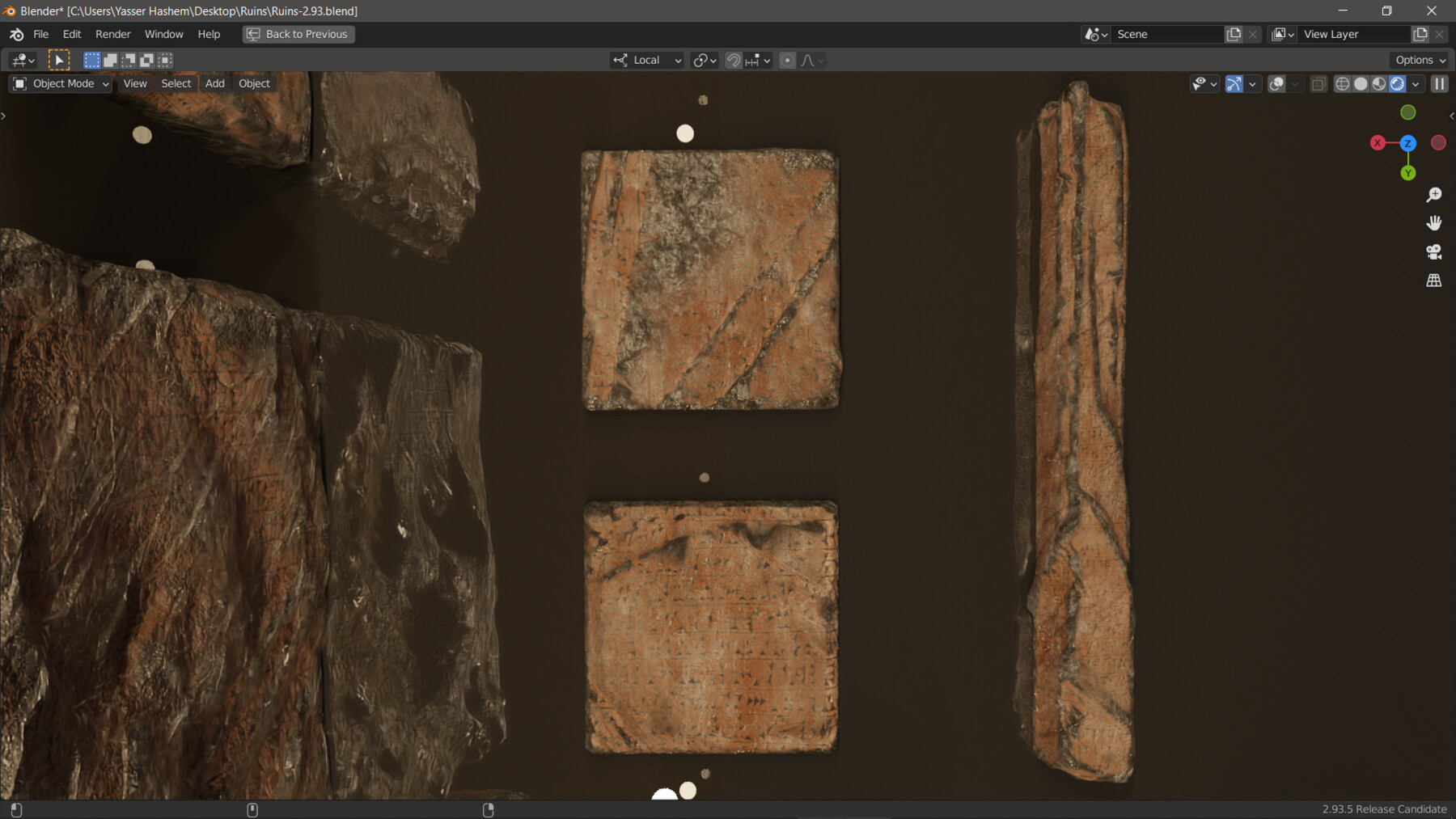Click the remove View Layer X icon
This screenshot has height=819, width=1456.
pos(1440,34)
